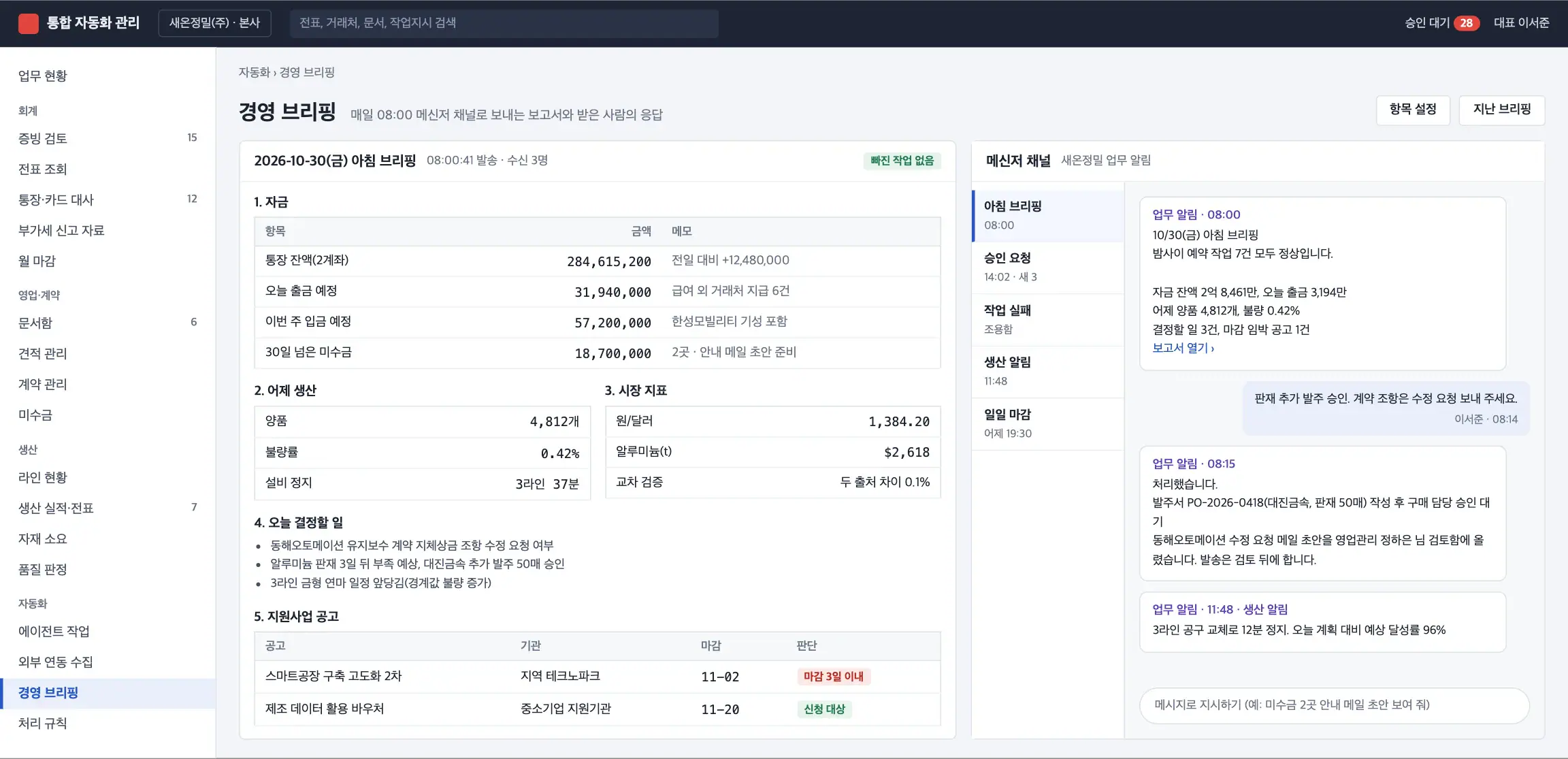The height and width of the screenshot is (759, 1568).
Task: Open 생산 실적·전표 in the sidebar
Action: tap(108, 508)
